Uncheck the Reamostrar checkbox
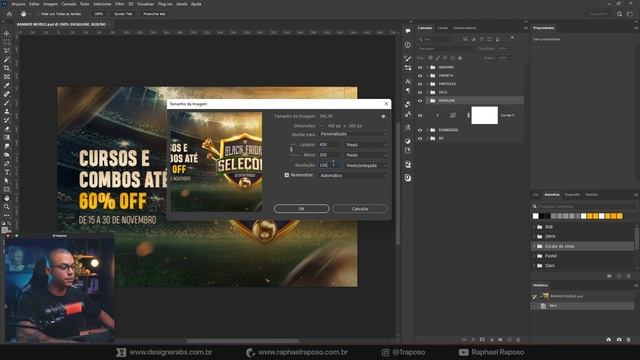 (287, 175)
